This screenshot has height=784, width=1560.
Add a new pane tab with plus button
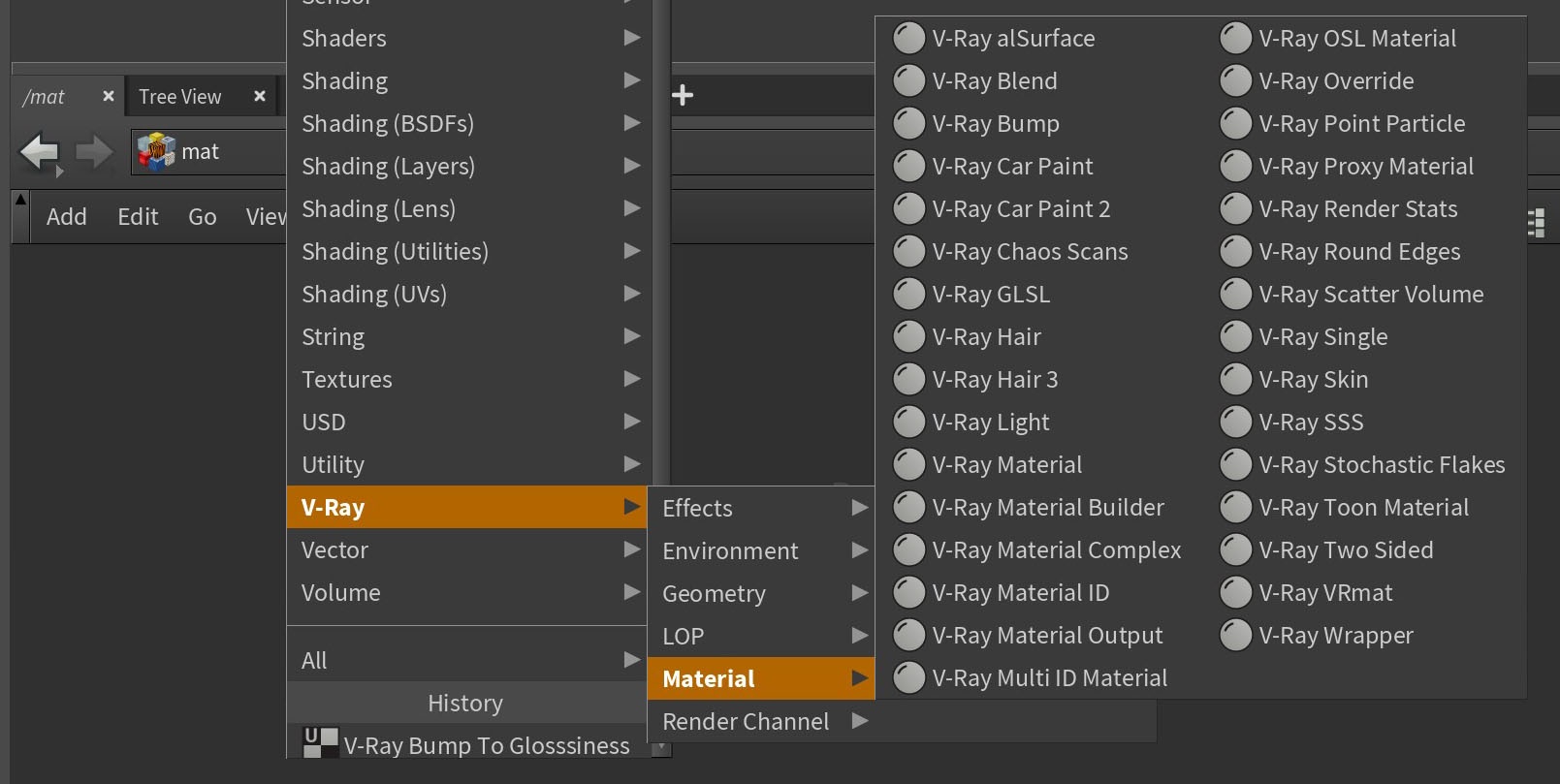683,95
